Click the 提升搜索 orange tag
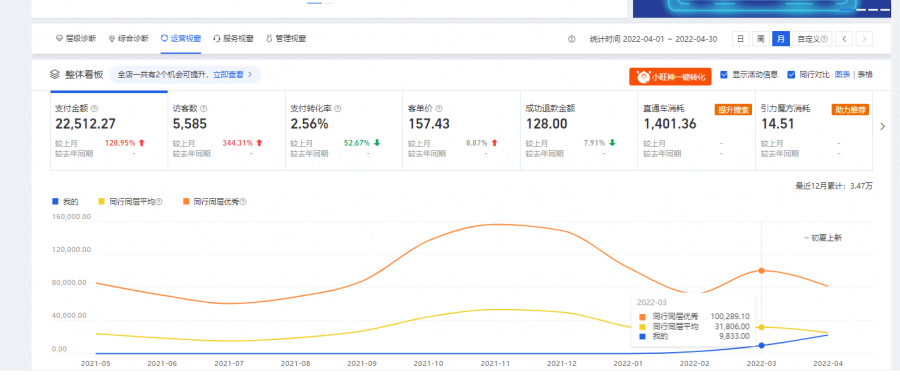The height and width of the screenshot is (378, 900). [x=733, y=110]
